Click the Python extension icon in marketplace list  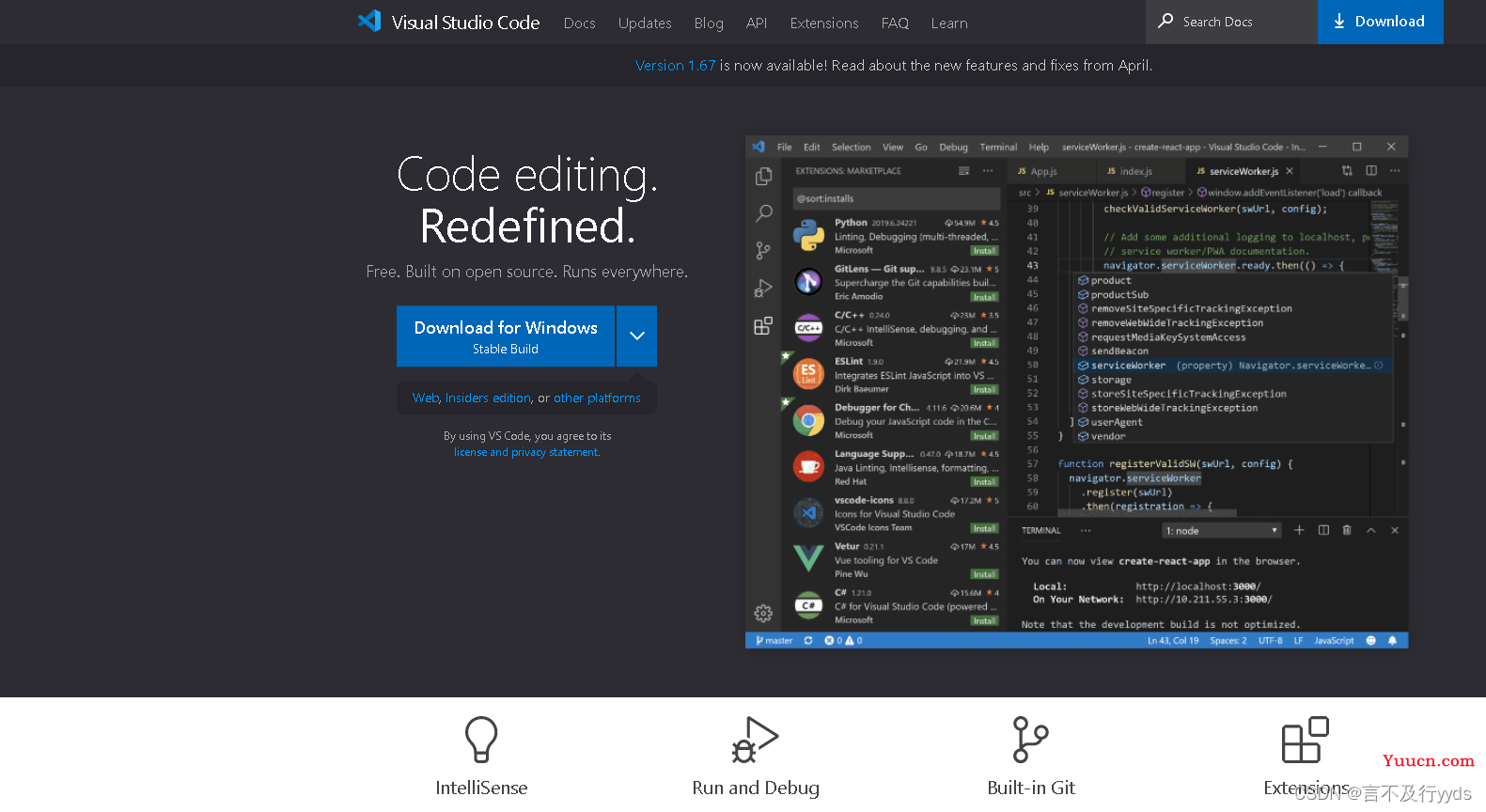808,235
